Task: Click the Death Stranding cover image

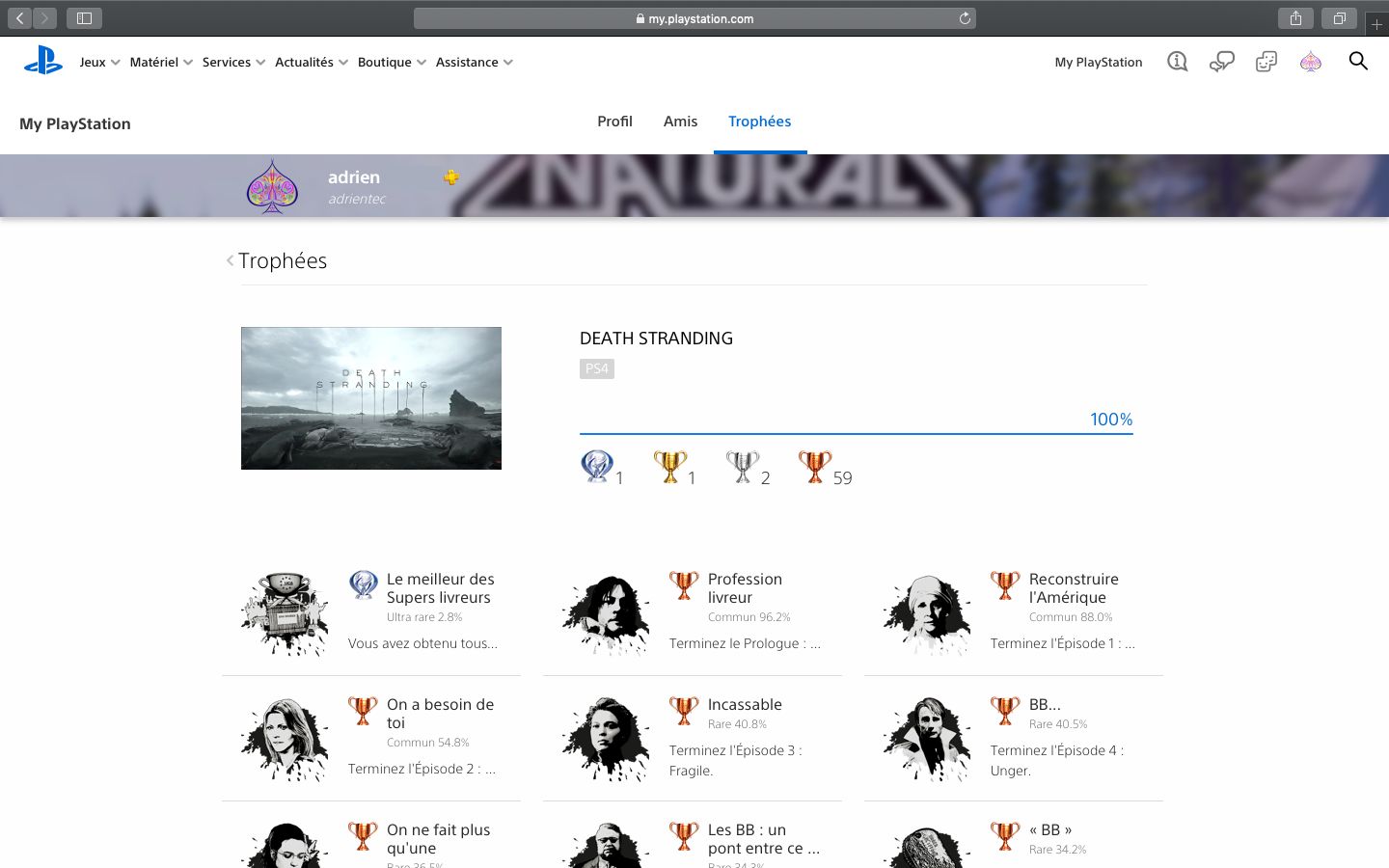Action: [371, 398]
